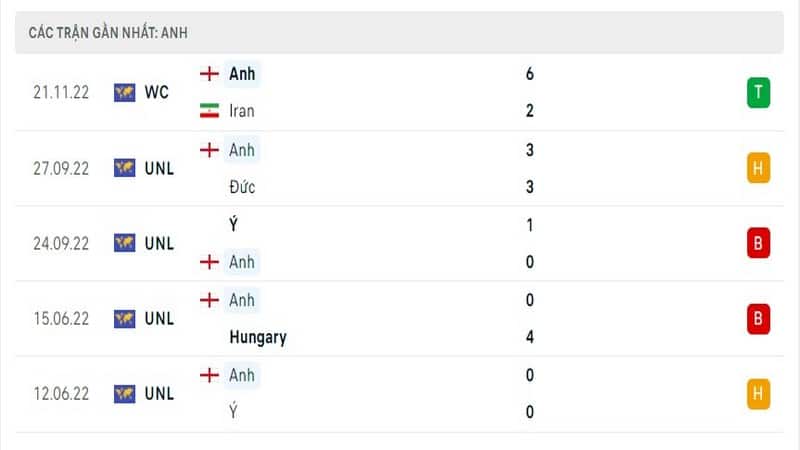Click the UNL label on 12.06.22 row
This screenshot has width=800, height=450.
click(159, 394)
